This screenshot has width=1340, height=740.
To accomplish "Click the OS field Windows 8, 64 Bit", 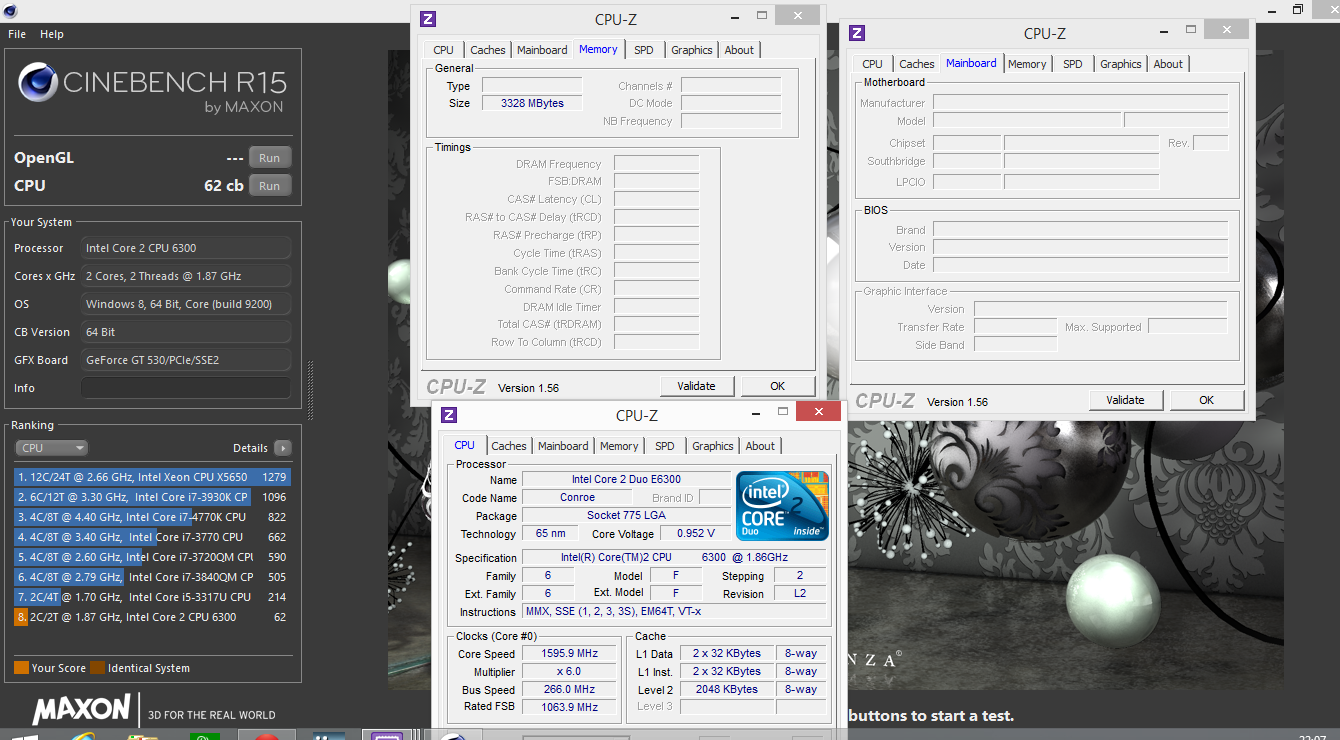I will click(x=186, y=304).
